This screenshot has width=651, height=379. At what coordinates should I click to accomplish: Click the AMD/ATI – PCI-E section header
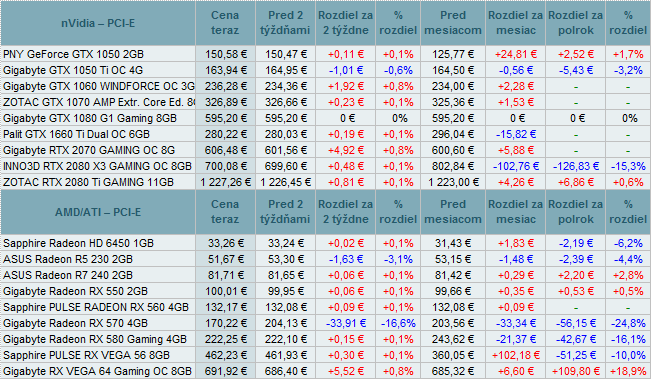click(98, 213)
